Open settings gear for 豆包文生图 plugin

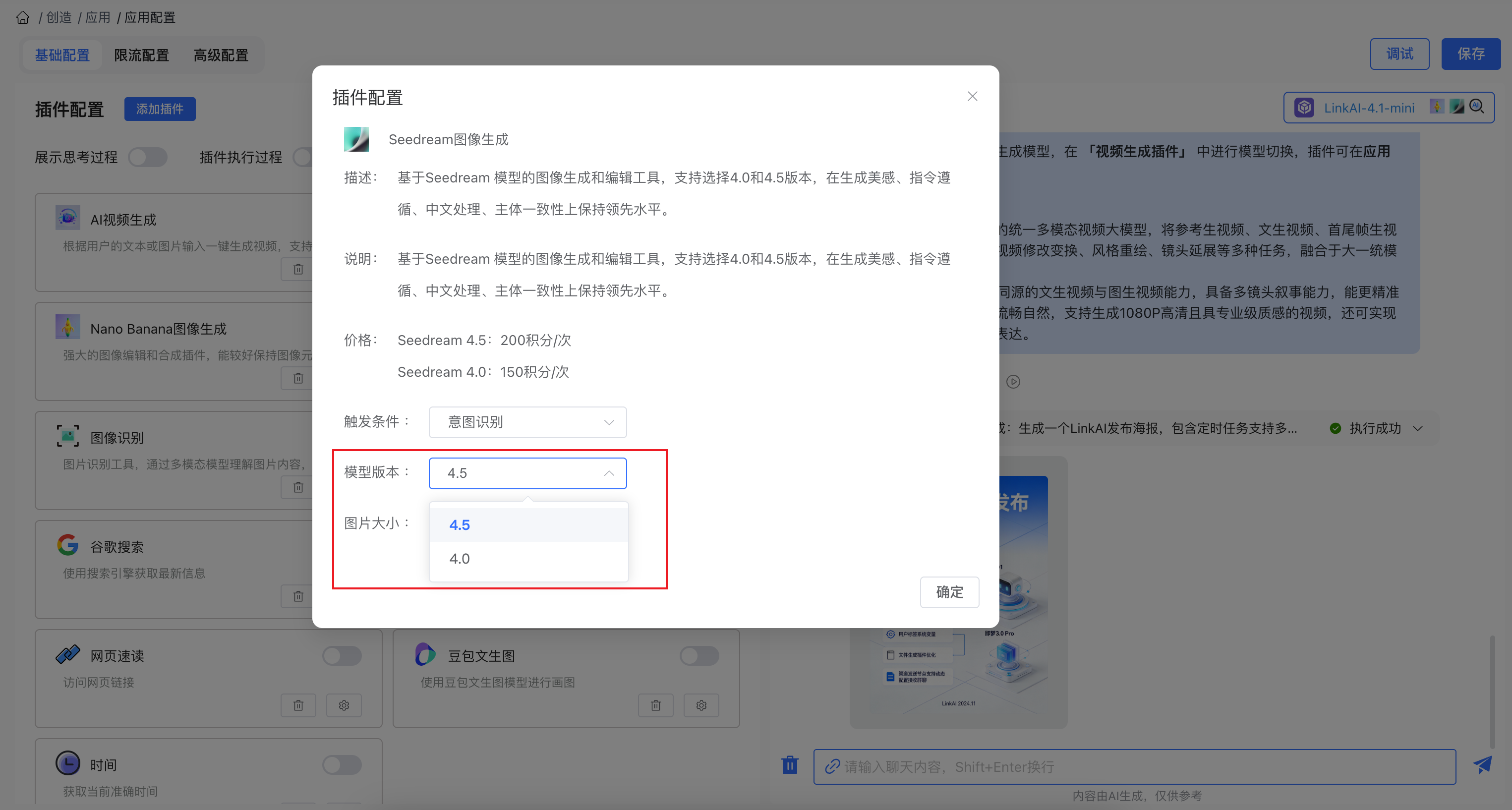tap(701, 705)
